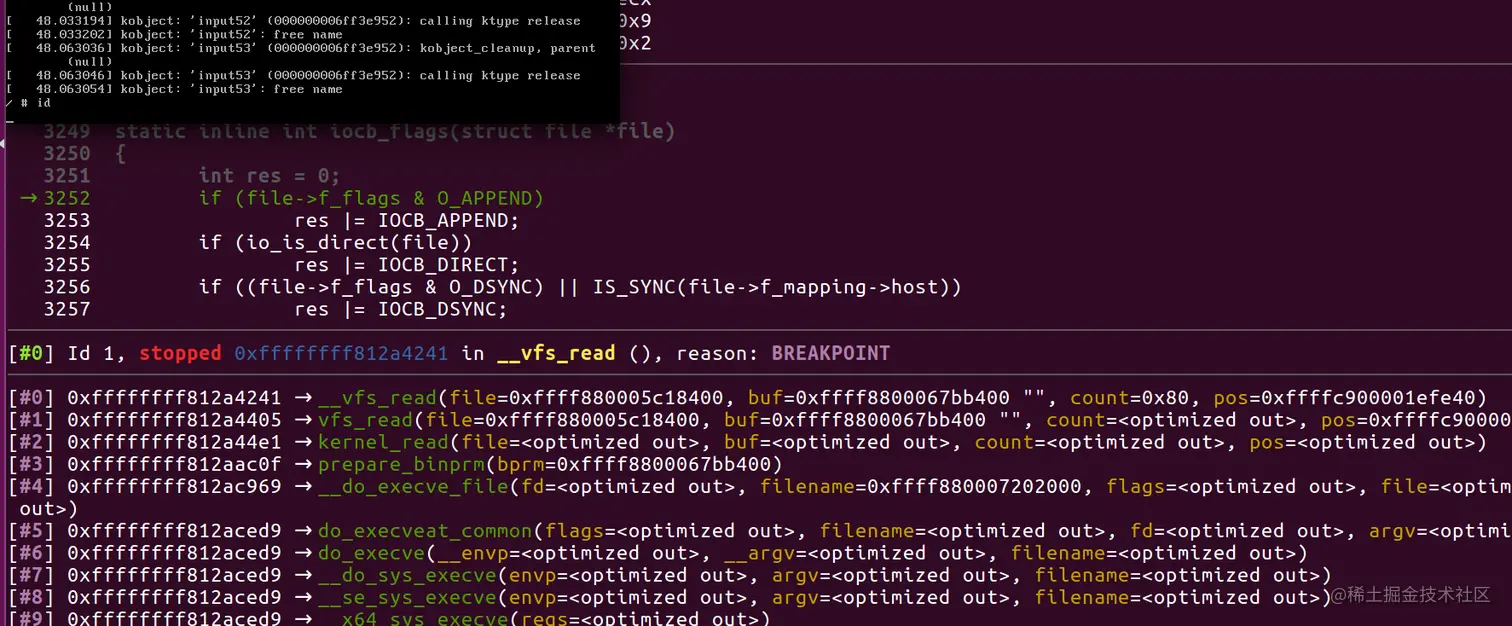Click the green arrow marker beside line 3252
The image size is (1512, 626).
click(x=28, y=198)
